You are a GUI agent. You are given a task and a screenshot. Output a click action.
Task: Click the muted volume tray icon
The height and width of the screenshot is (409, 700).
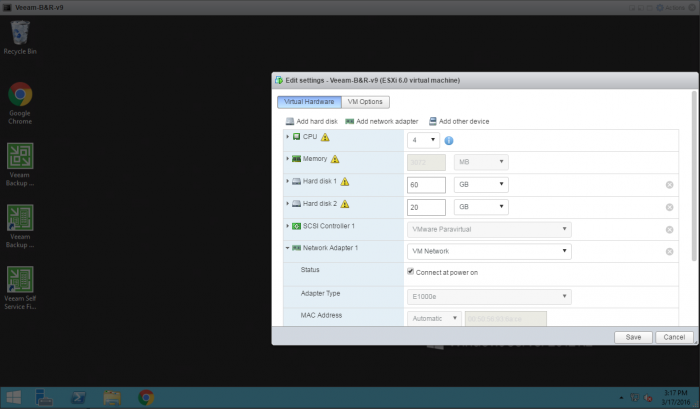(x=648, y=398)
